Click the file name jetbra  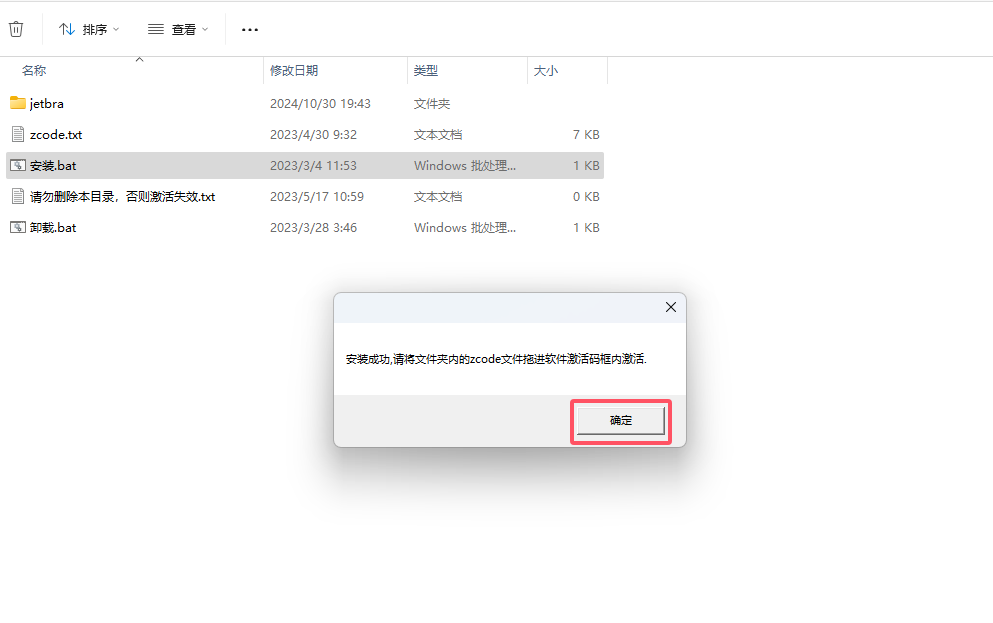tap(46, 103)
